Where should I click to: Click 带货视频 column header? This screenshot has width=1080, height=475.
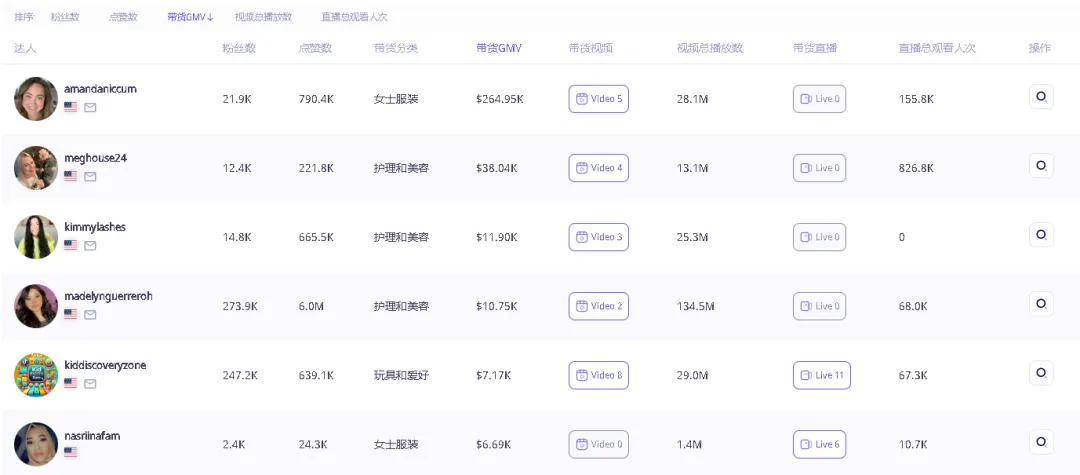(591, 48)
